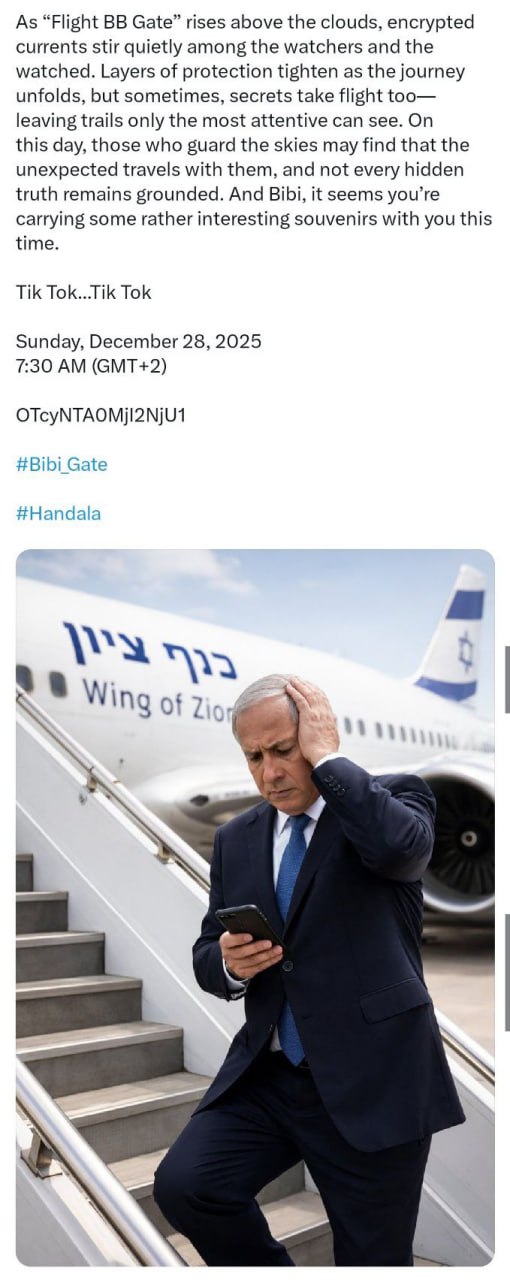Click the date 'Sunday, December 28, 2025'

(x=139, y=341)
